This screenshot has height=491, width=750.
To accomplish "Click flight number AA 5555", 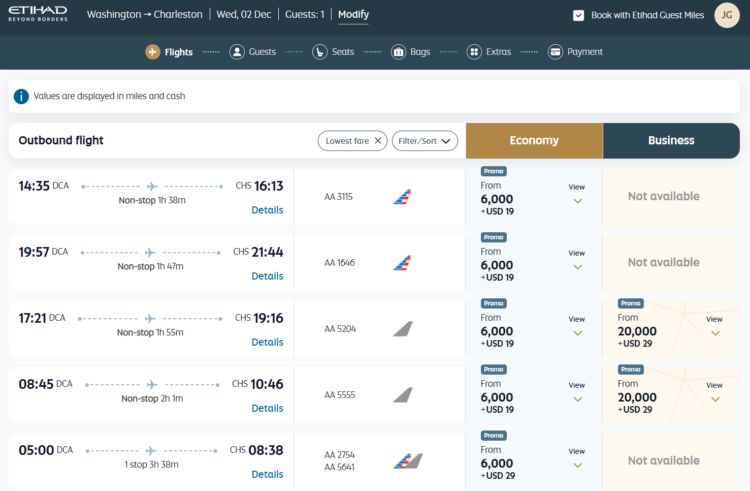I will (340, 395).
